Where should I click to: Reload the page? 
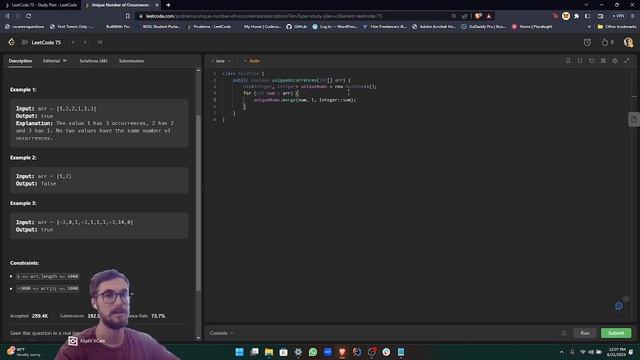(x=29, y=16)
